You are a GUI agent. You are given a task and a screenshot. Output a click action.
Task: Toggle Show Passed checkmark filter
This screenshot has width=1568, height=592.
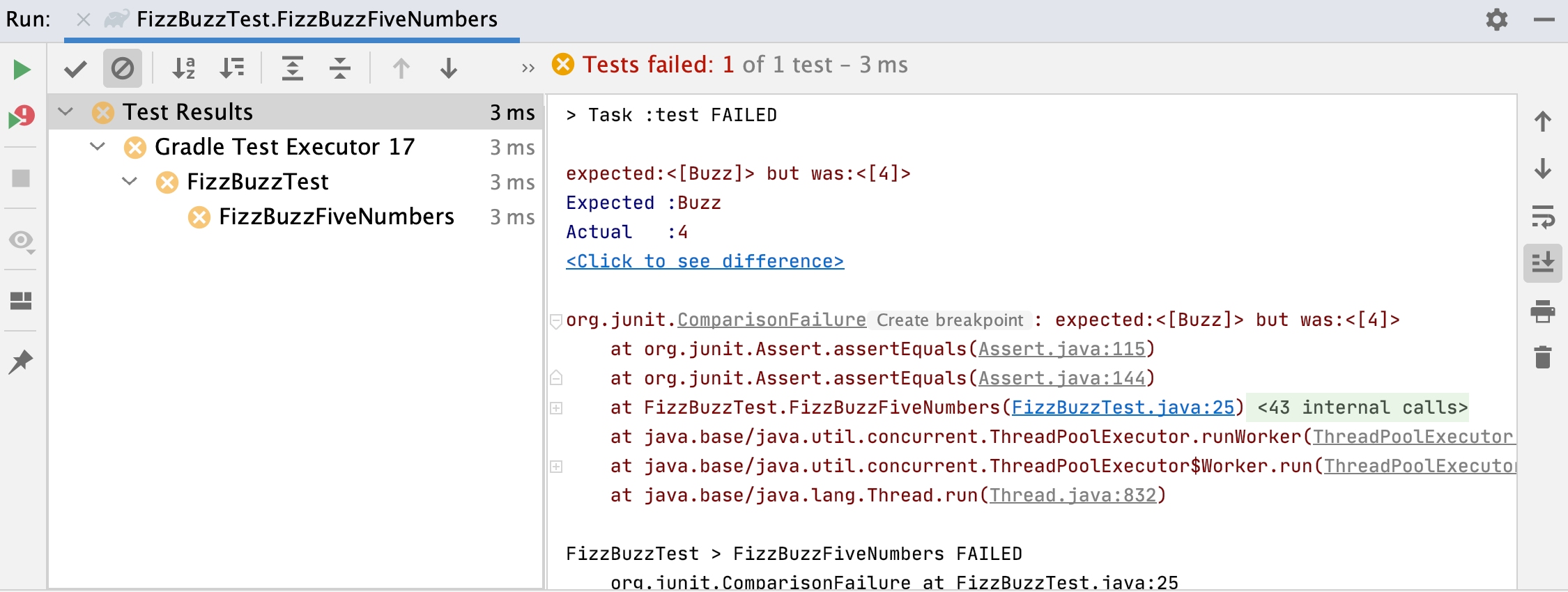tap(75, 68)
